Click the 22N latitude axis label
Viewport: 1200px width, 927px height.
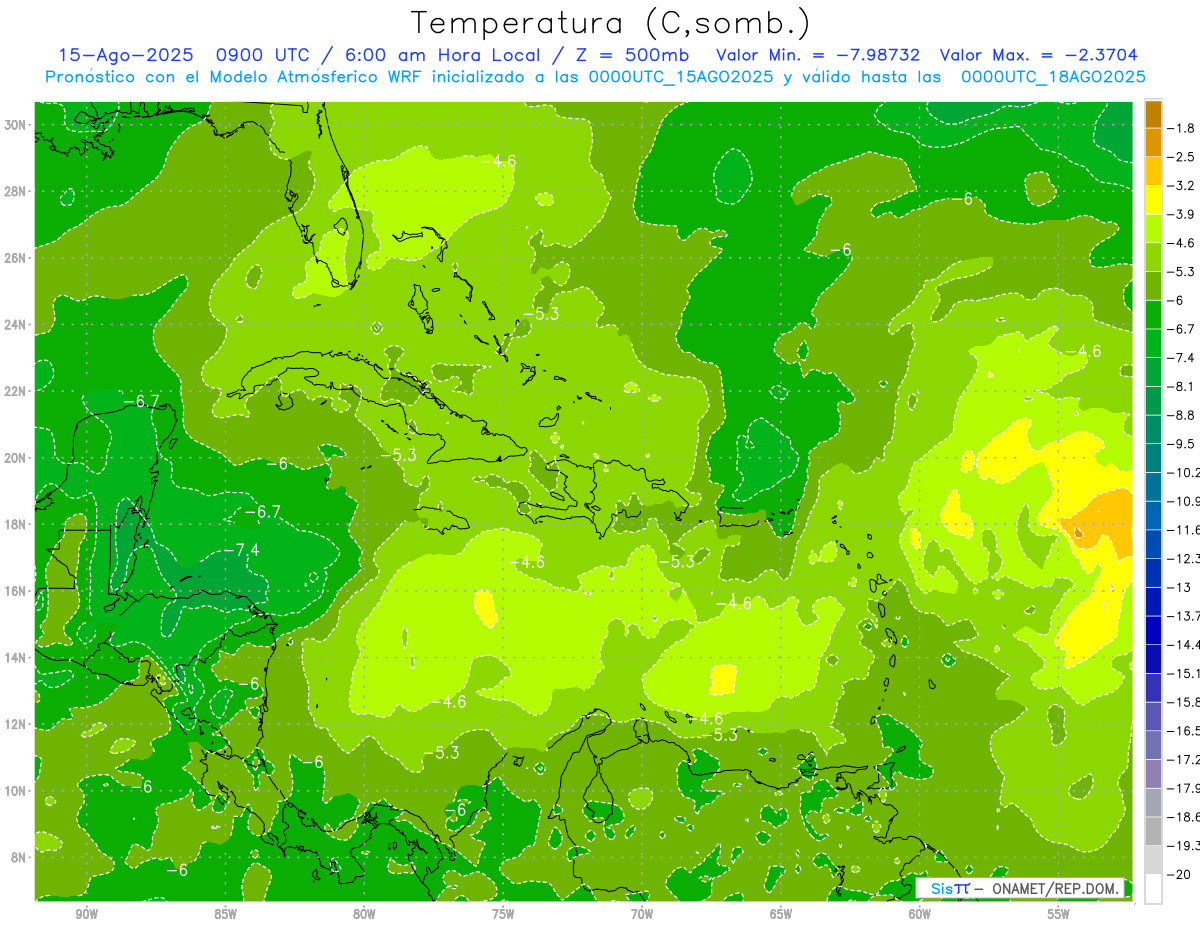click(15, 391)
